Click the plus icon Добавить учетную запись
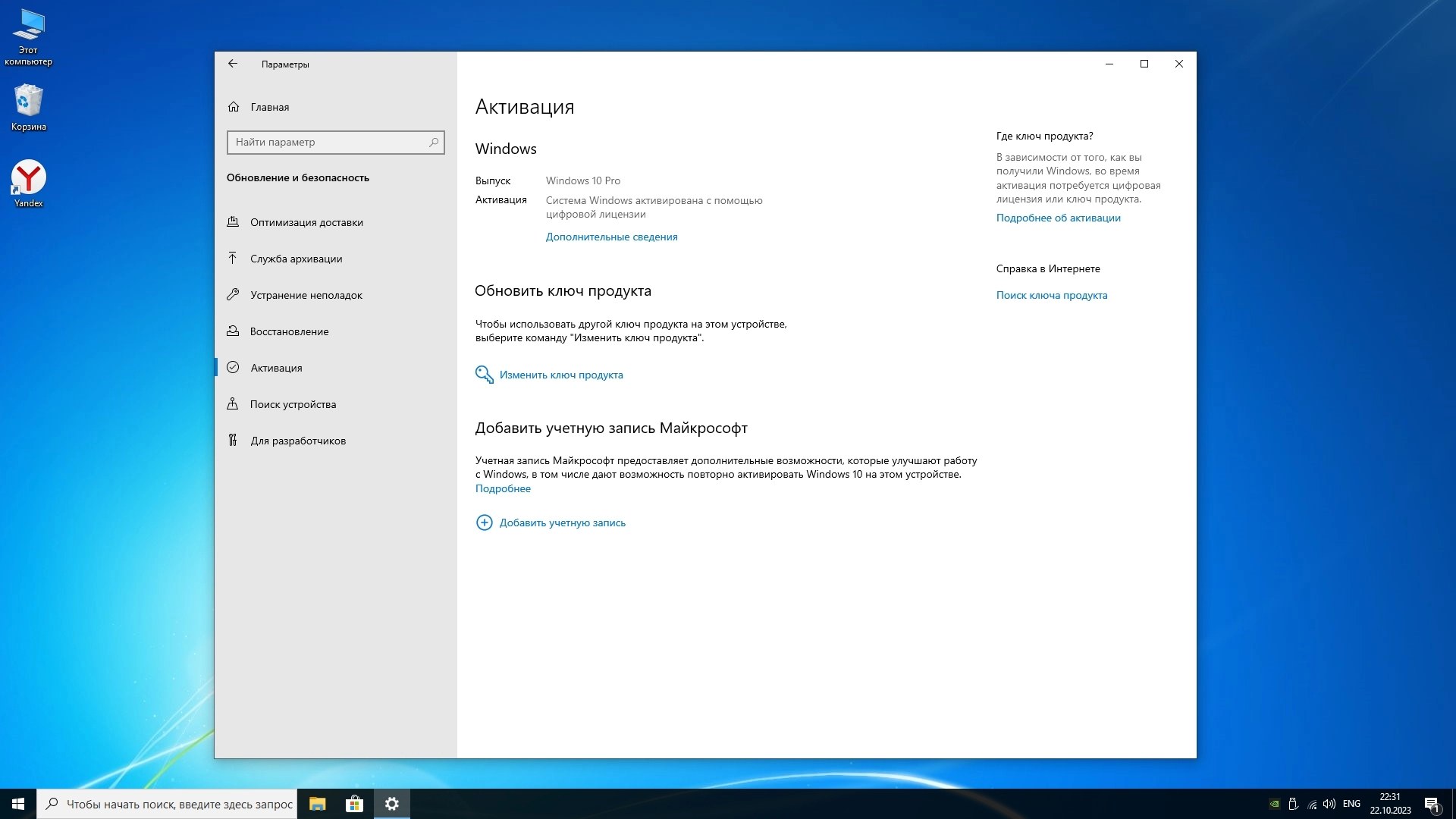 click(x=484, y=522)
